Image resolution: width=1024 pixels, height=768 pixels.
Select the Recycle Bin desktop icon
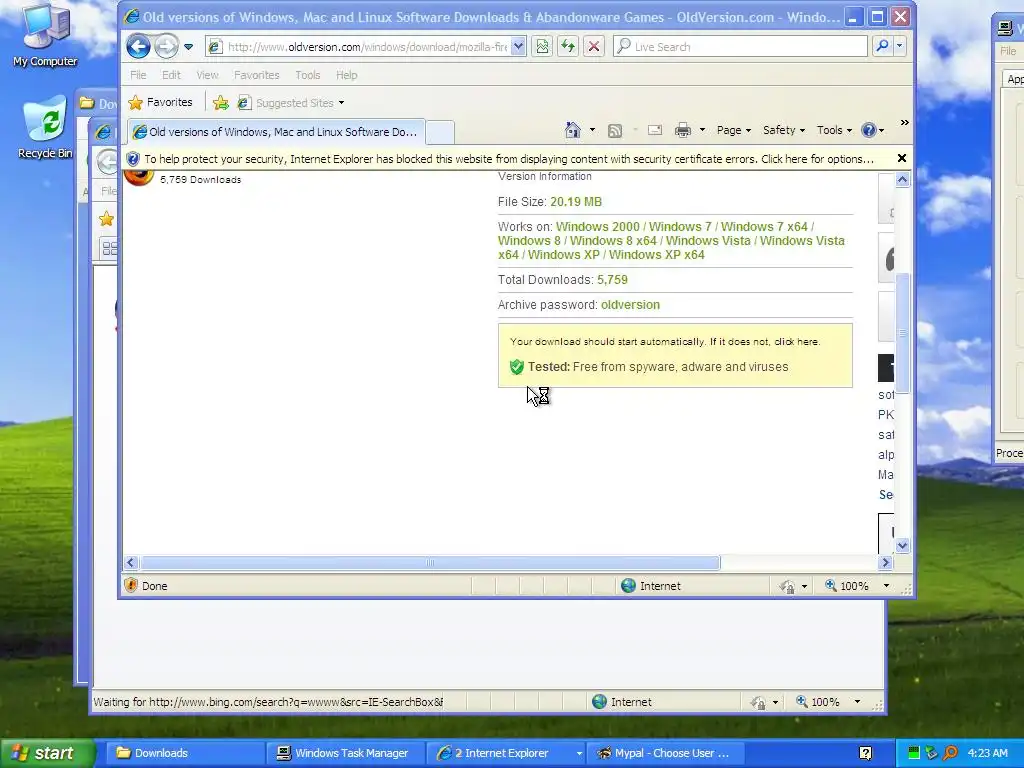45,128
